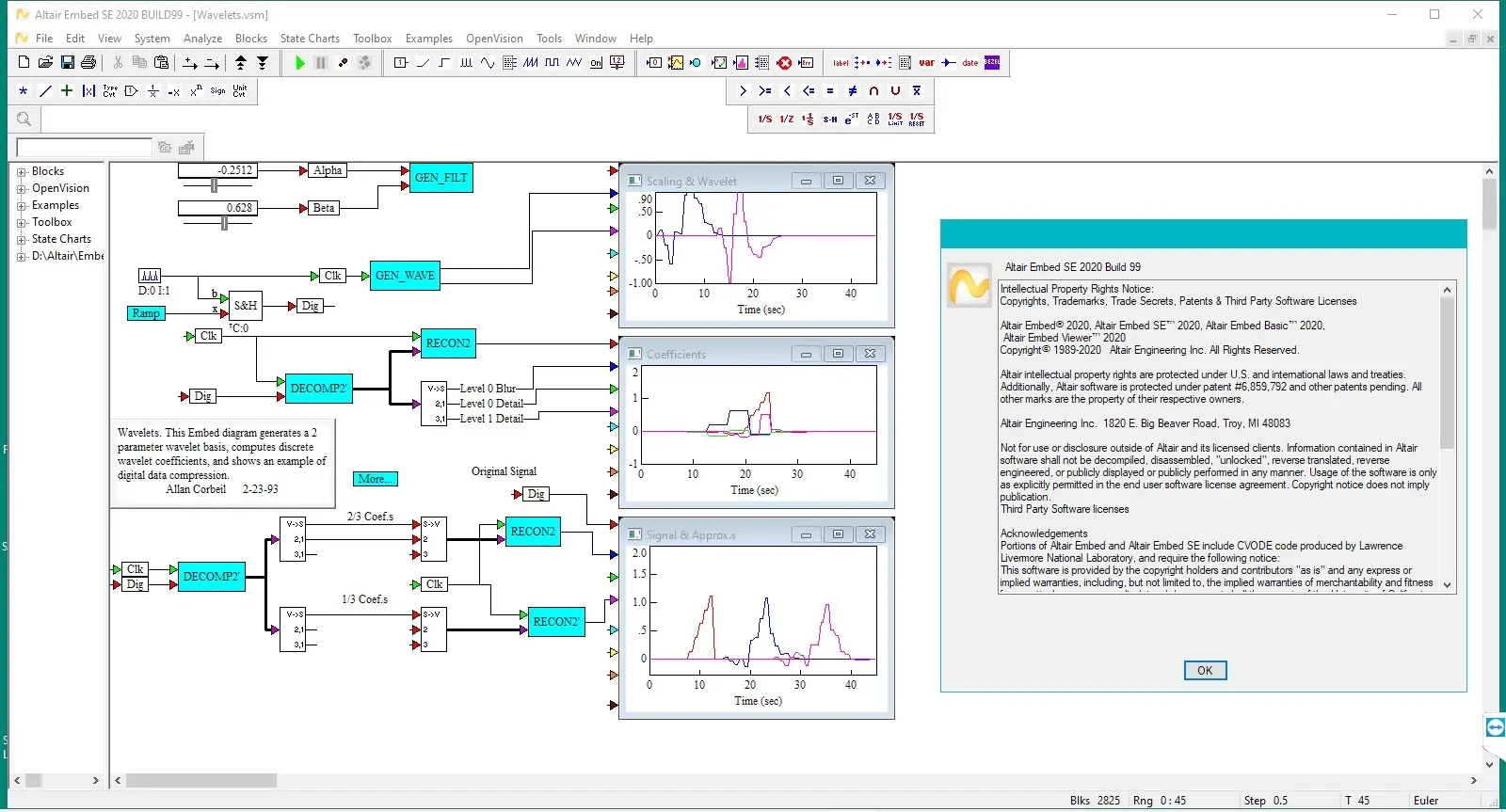Save the diagram with the floppy disk icon
This screenshot has width=1506, height=812.
[x=68, y=63]
